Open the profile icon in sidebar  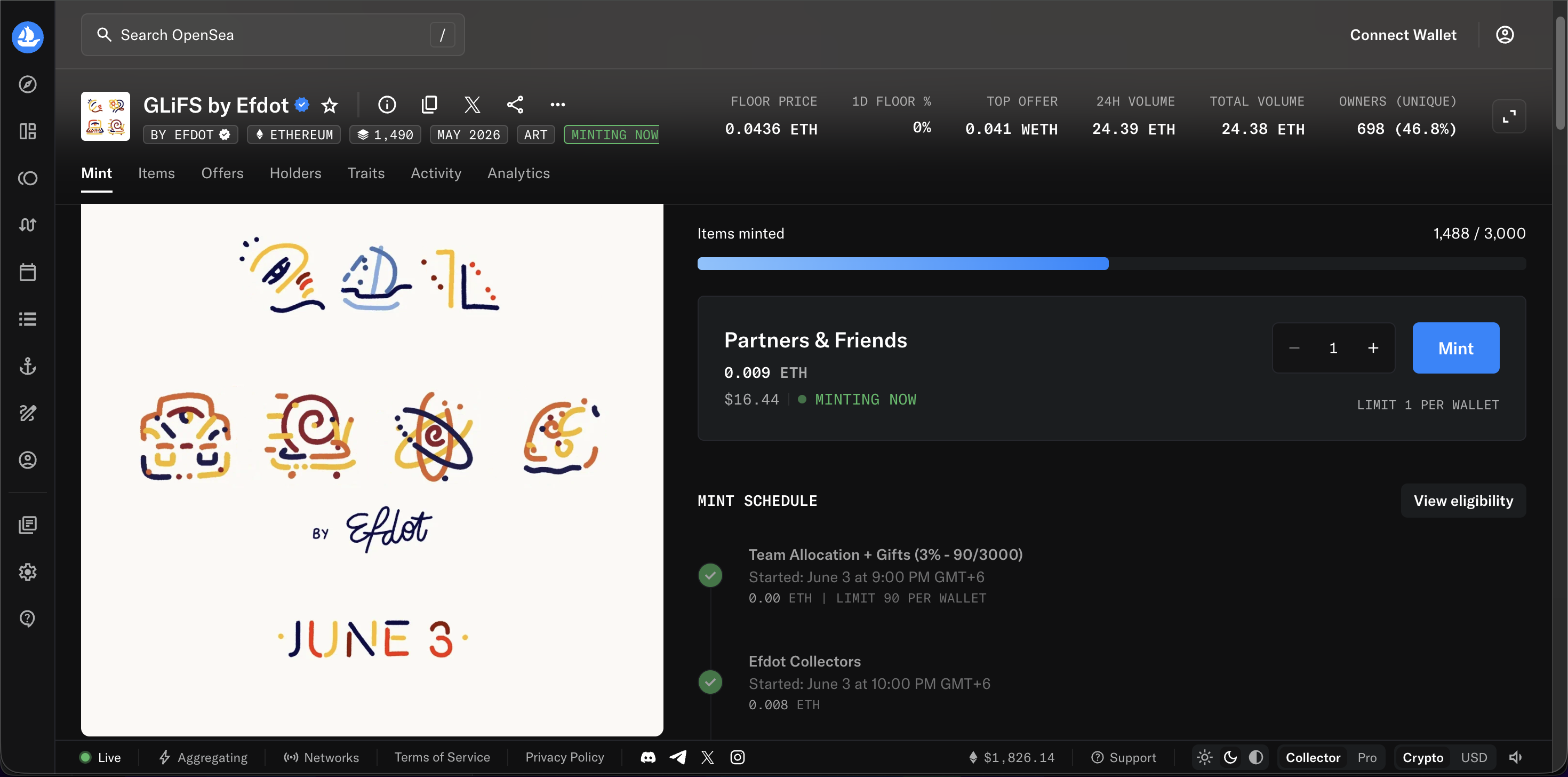point(27,460)
